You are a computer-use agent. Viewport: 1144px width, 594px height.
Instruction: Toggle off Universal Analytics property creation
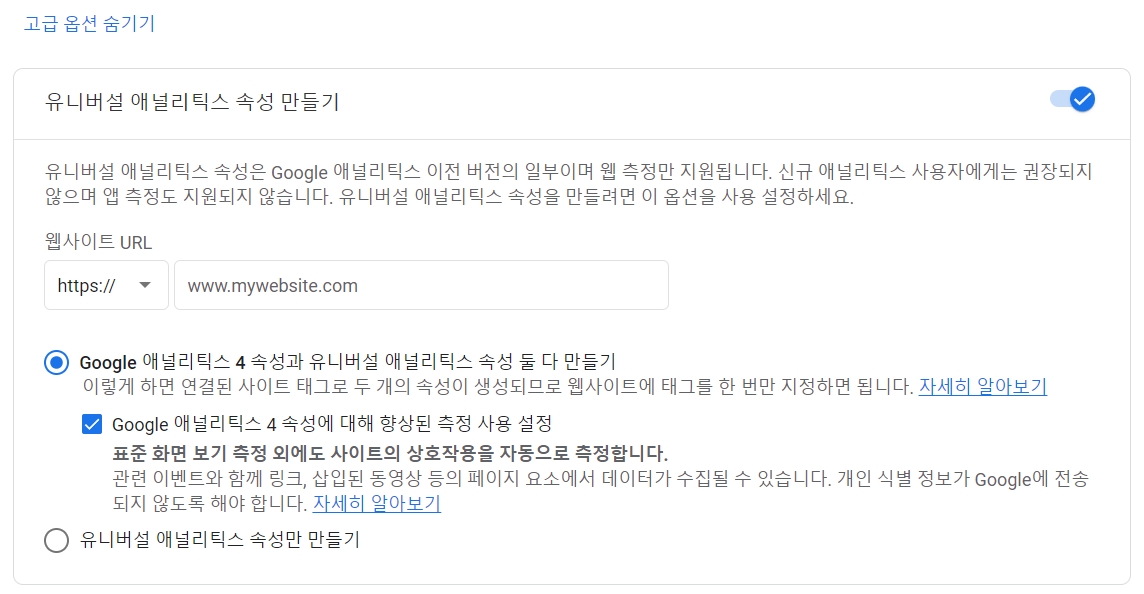[1070, 97]
